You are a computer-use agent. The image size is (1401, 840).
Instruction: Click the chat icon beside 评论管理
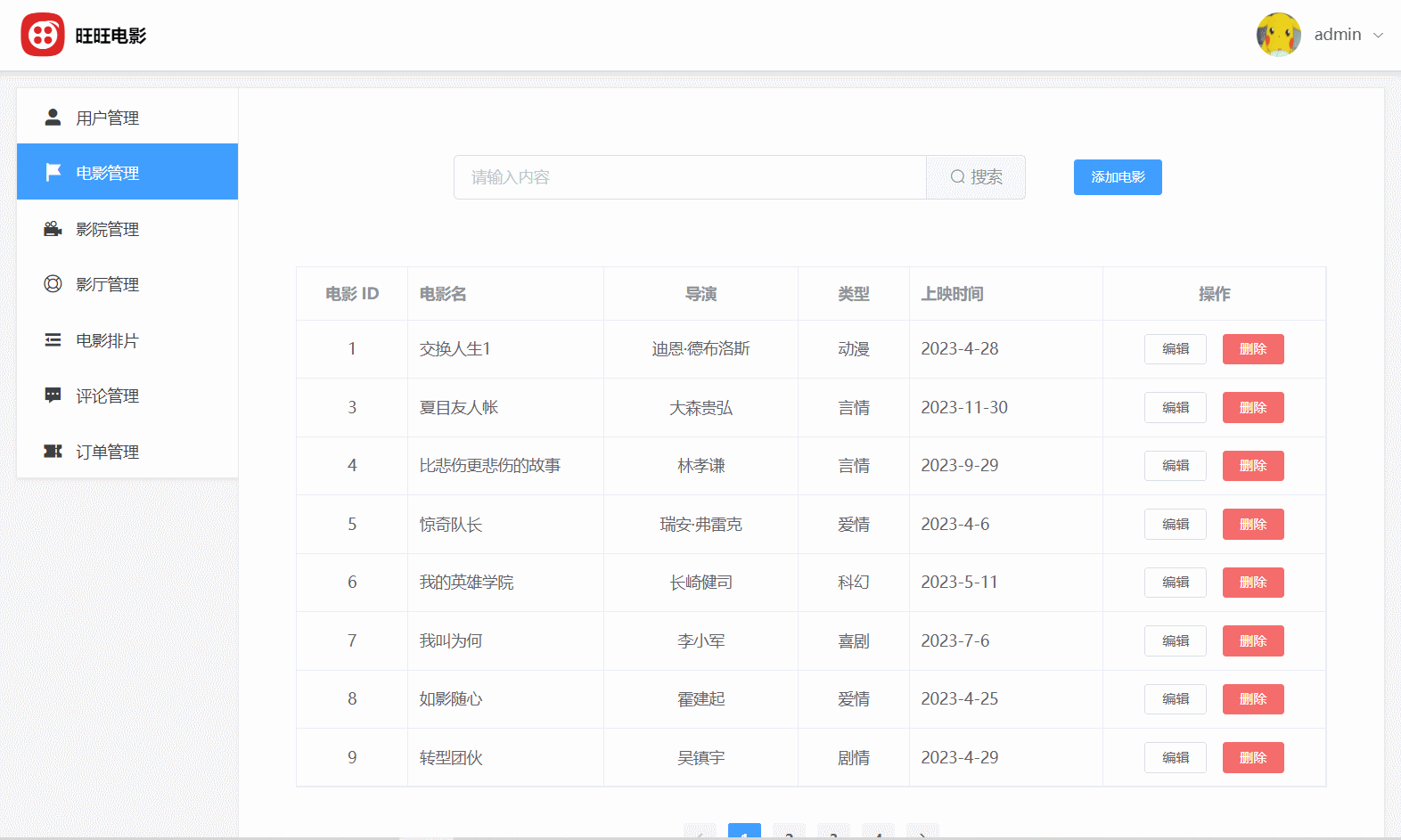(x=53, y=396)
